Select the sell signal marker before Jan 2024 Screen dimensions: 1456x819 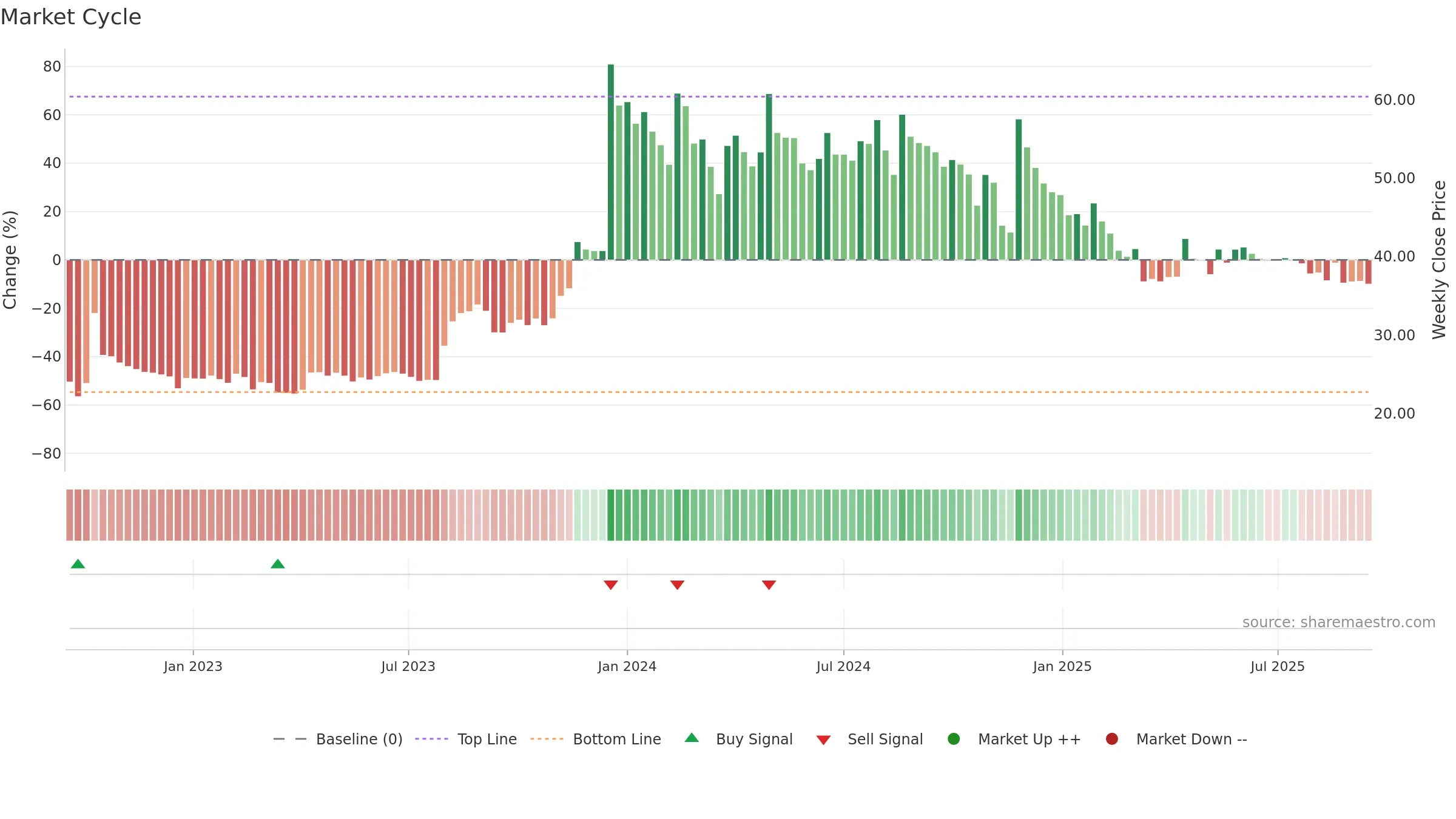611,585
